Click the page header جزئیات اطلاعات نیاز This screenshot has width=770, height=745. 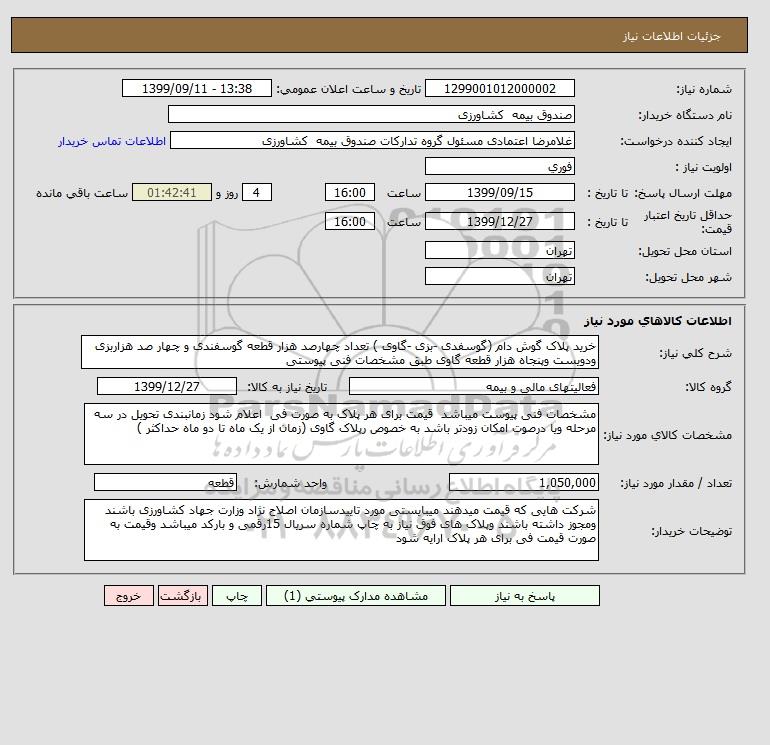671,36
